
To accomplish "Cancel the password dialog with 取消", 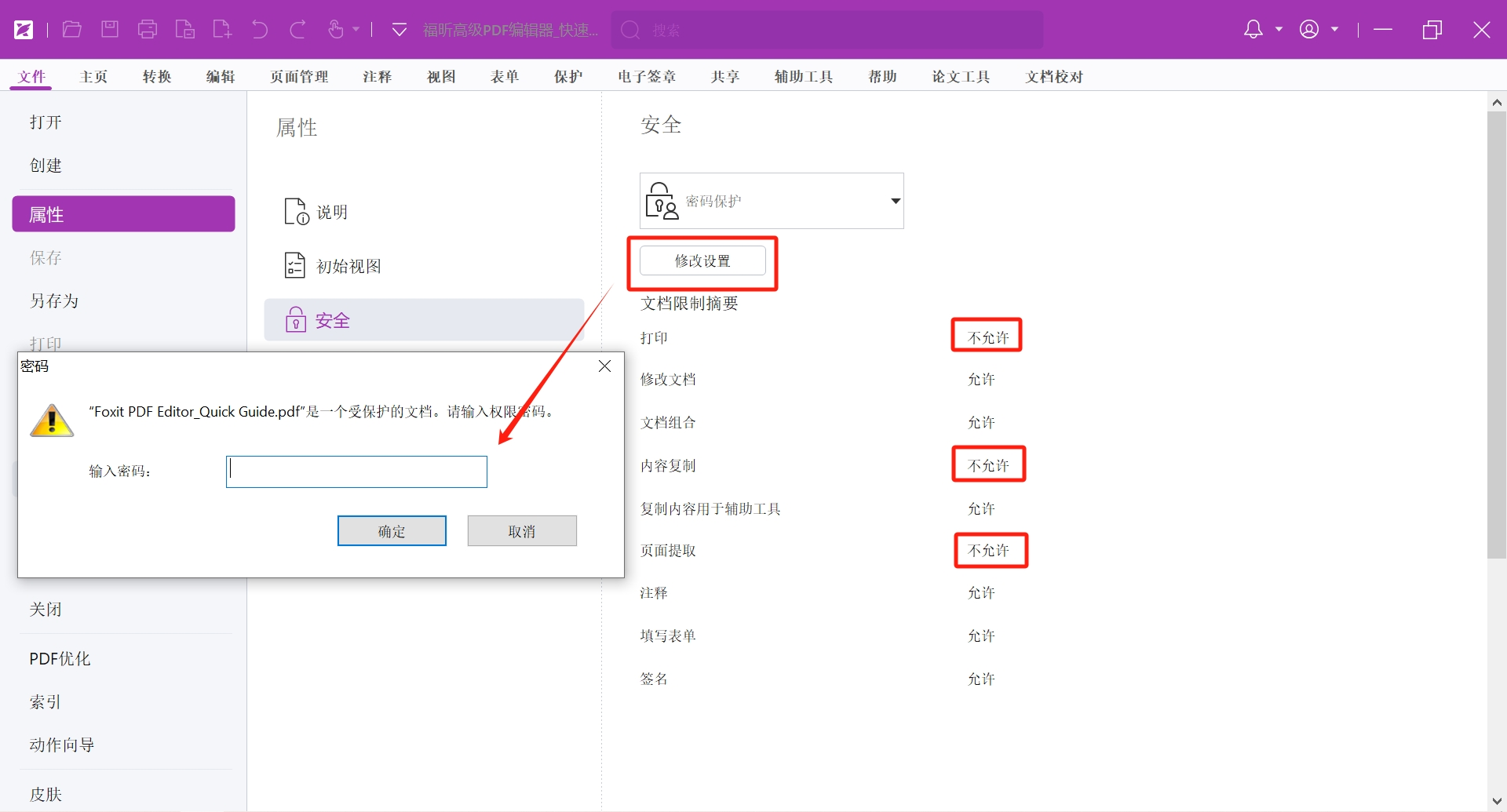I will point(522,531).
